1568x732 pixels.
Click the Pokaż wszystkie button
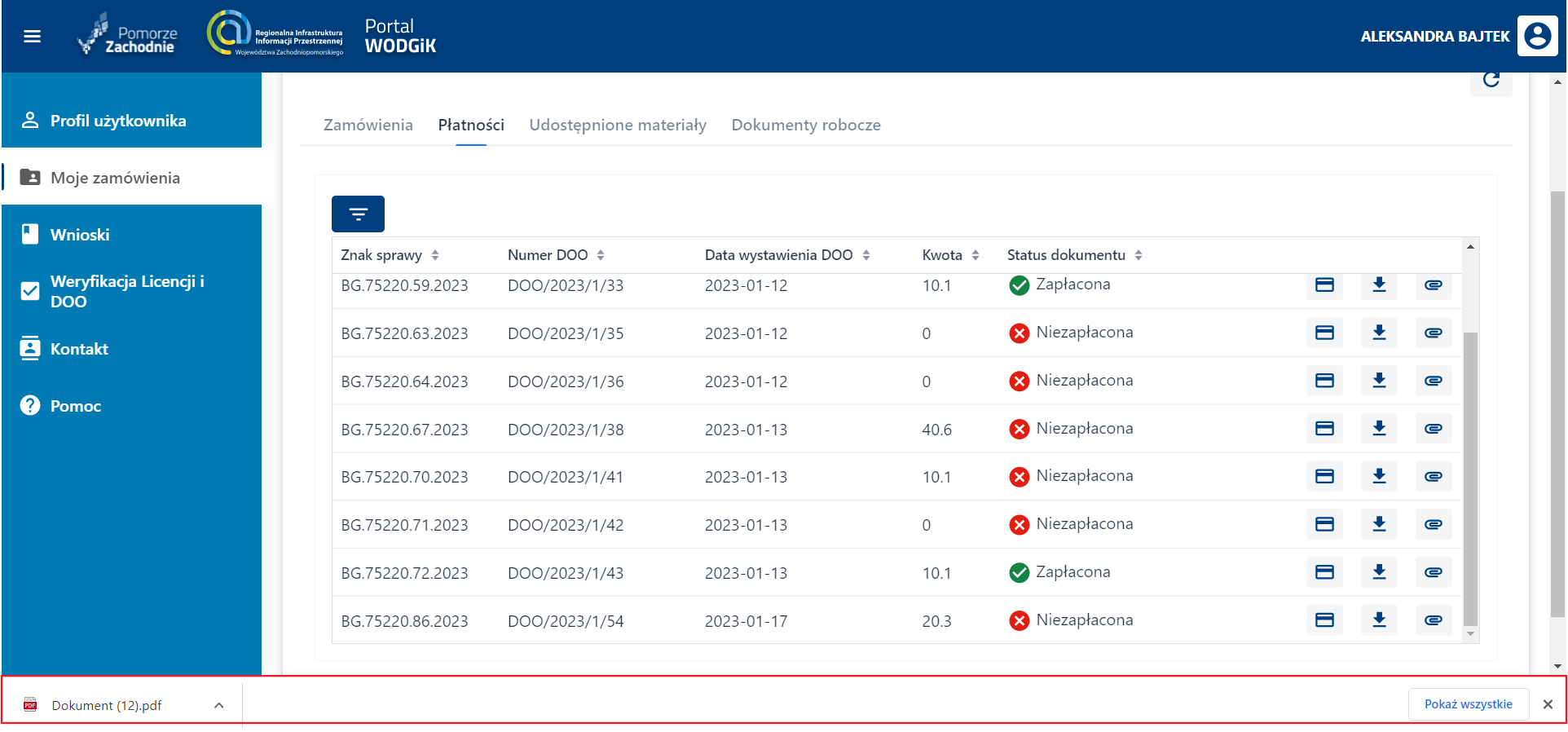[1468, 704]
